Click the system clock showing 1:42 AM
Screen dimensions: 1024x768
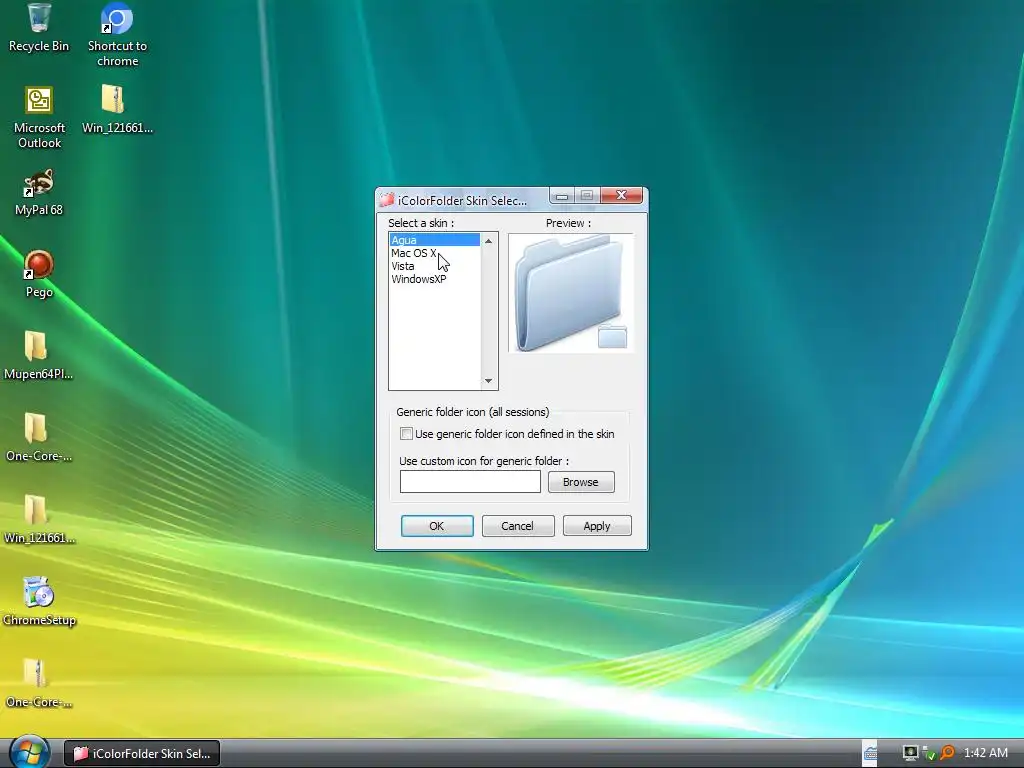(985, 753)
